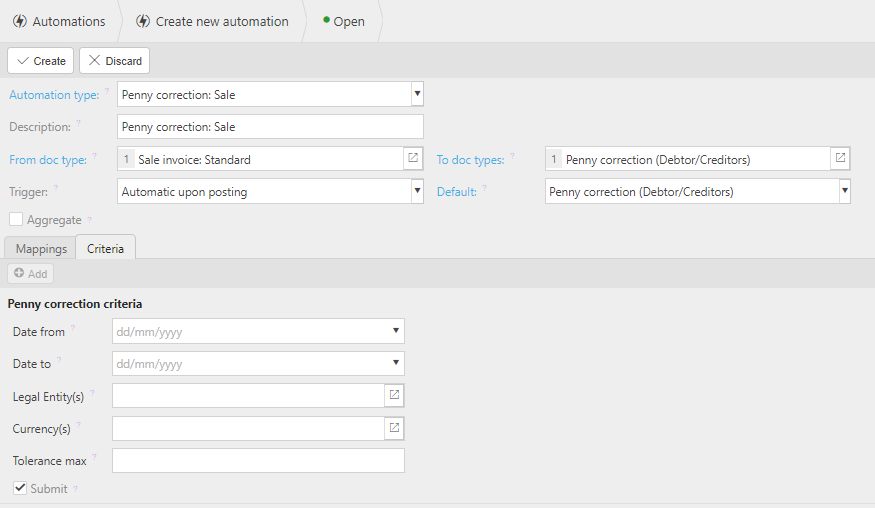Click the Automations lightning breadcrumb icon

(20, 21)
